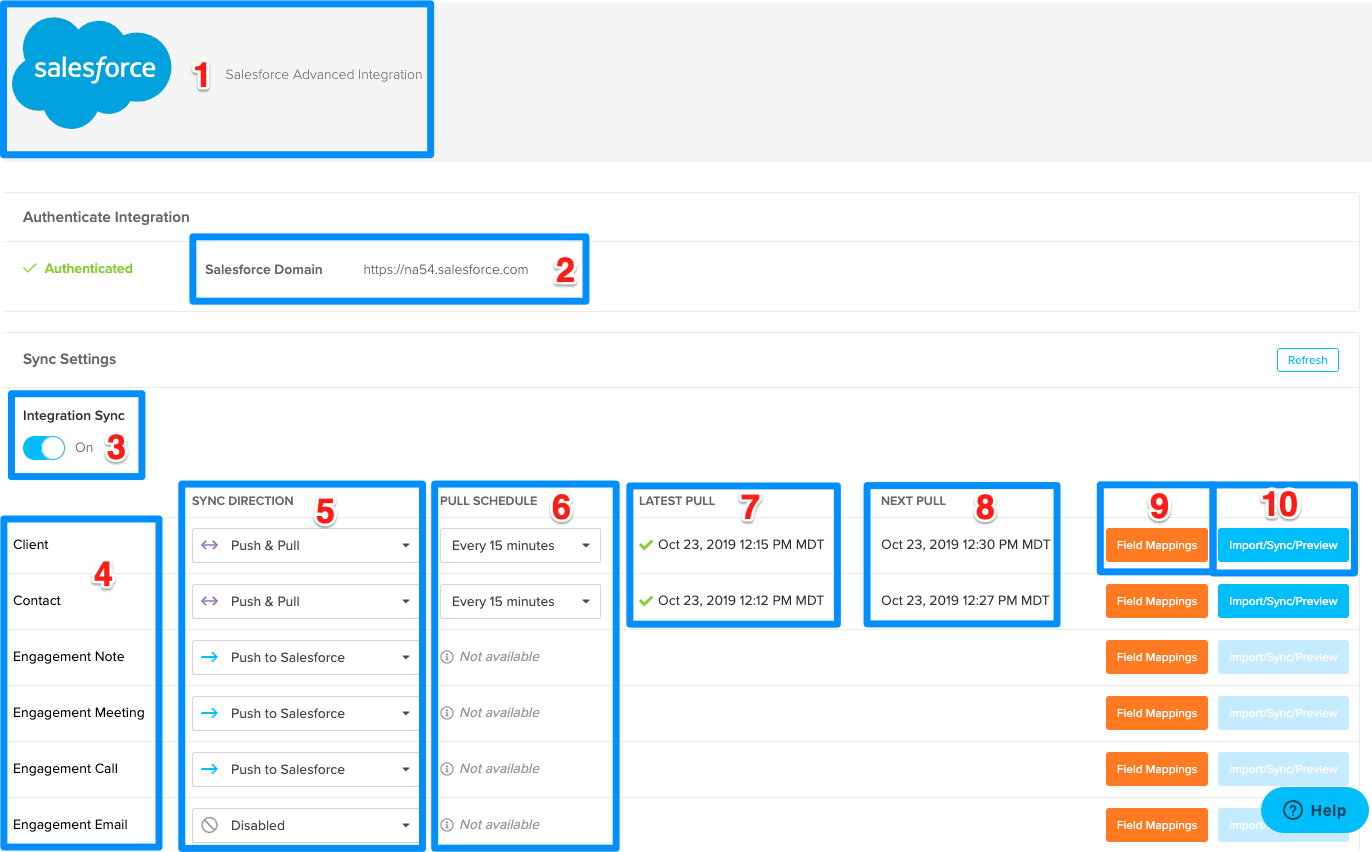Screen dimensions: 1372x852
Task: Click the blue arrow icon in Engagement Note row
Action: click(x=210, y=657)
